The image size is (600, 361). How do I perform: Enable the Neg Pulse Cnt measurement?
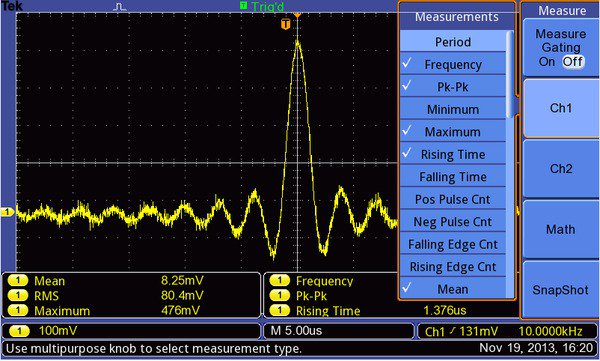(453, 221)
